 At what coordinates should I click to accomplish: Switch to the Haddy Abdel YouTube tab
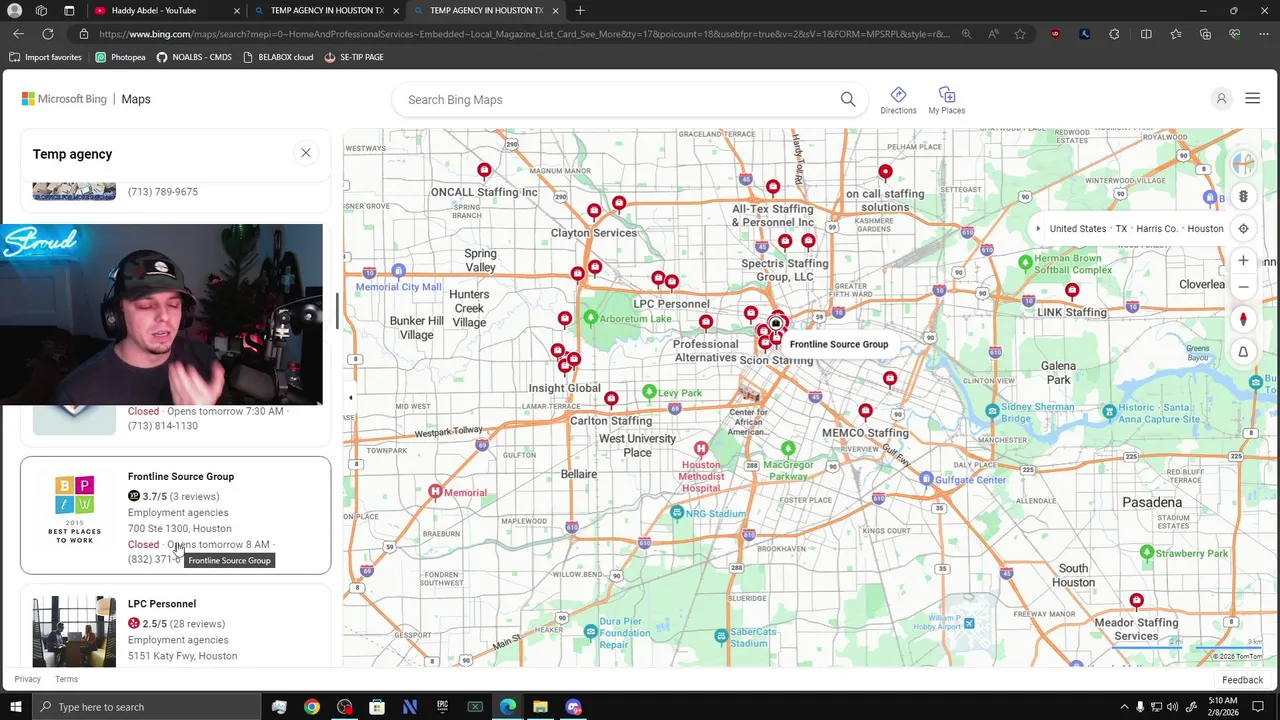pyautogui.click(x=165, y=11)
